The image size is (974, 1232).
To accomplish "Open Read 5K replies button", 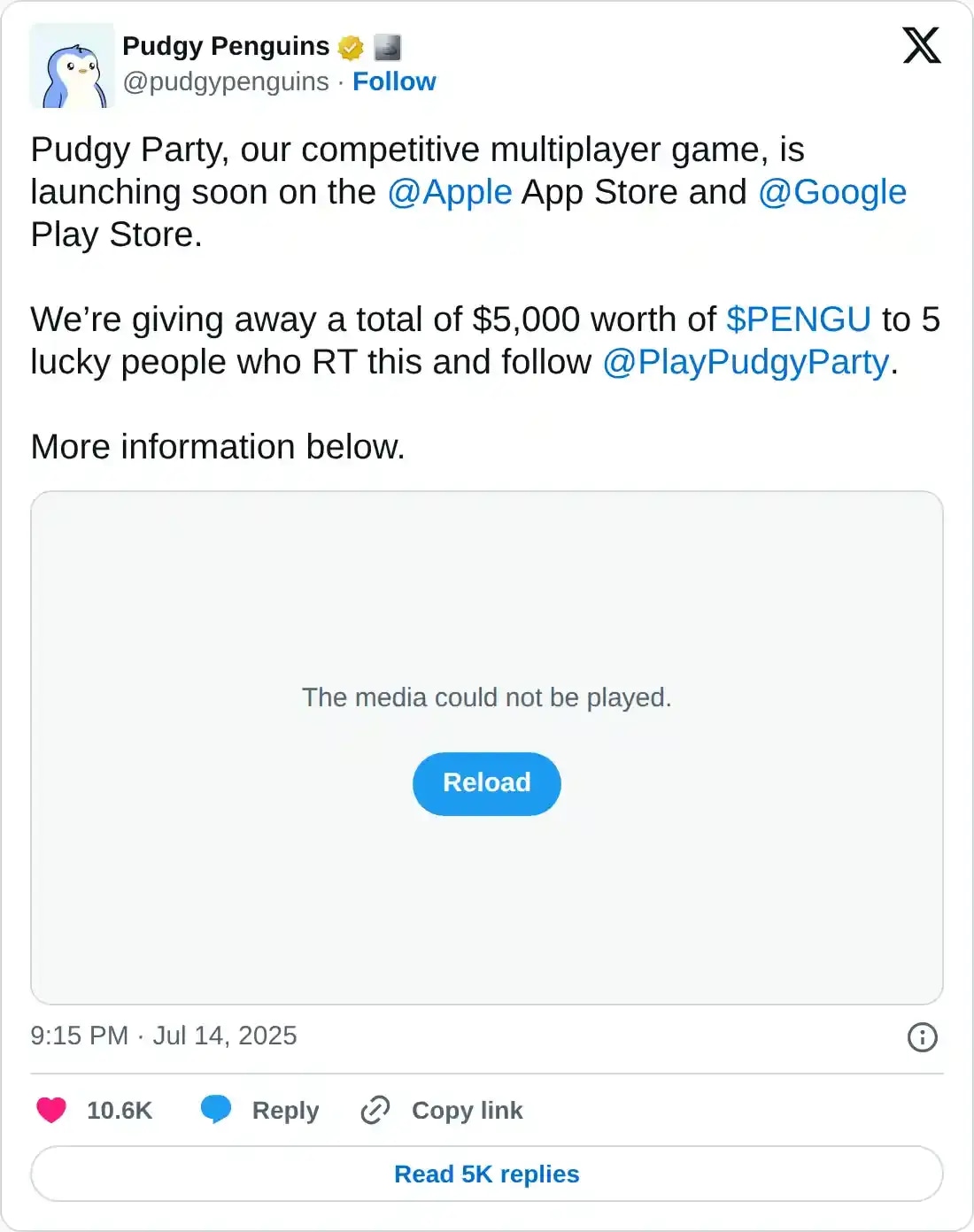I will [487, 1174].
